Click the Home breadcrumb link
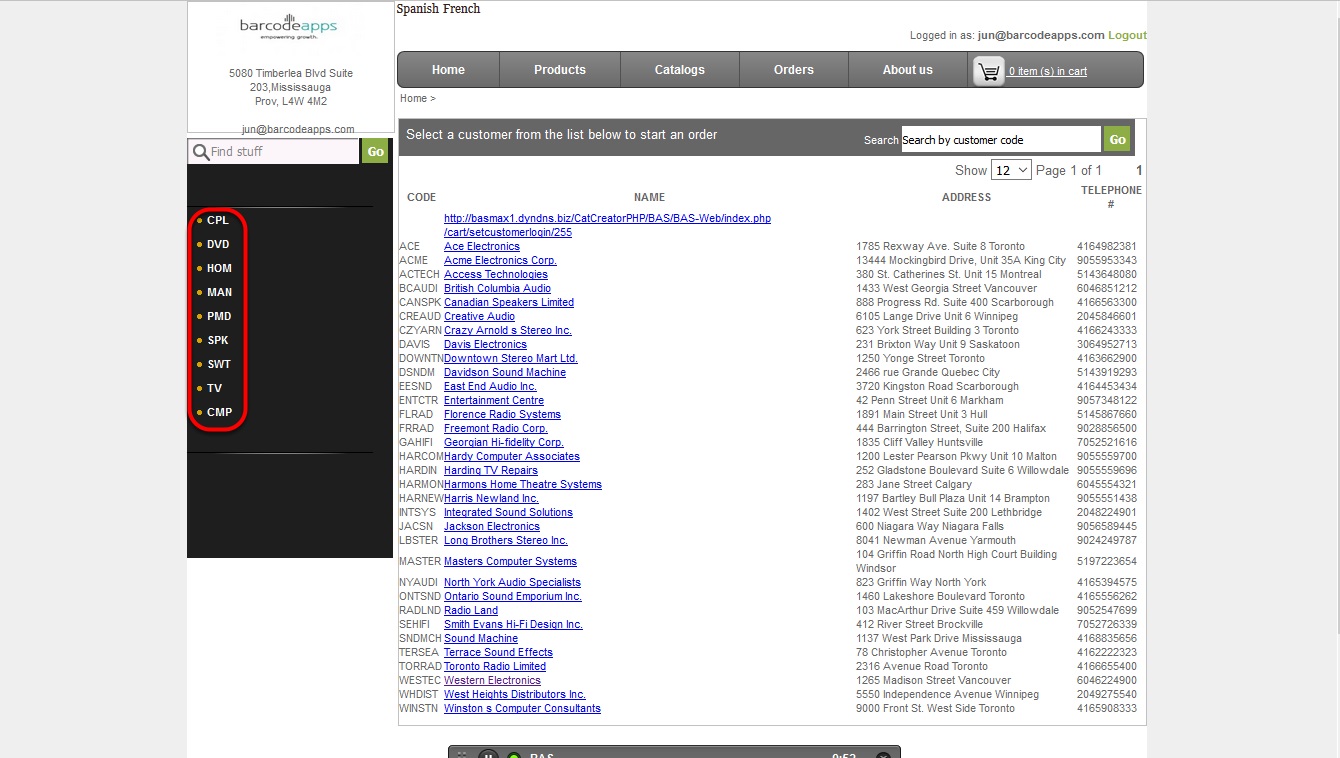Screen dimensions: 1340x758 click(x=413, y=98)
